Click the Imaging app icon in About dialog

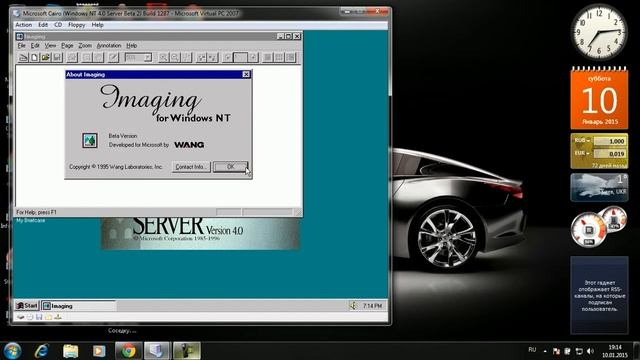coord(90,140)
